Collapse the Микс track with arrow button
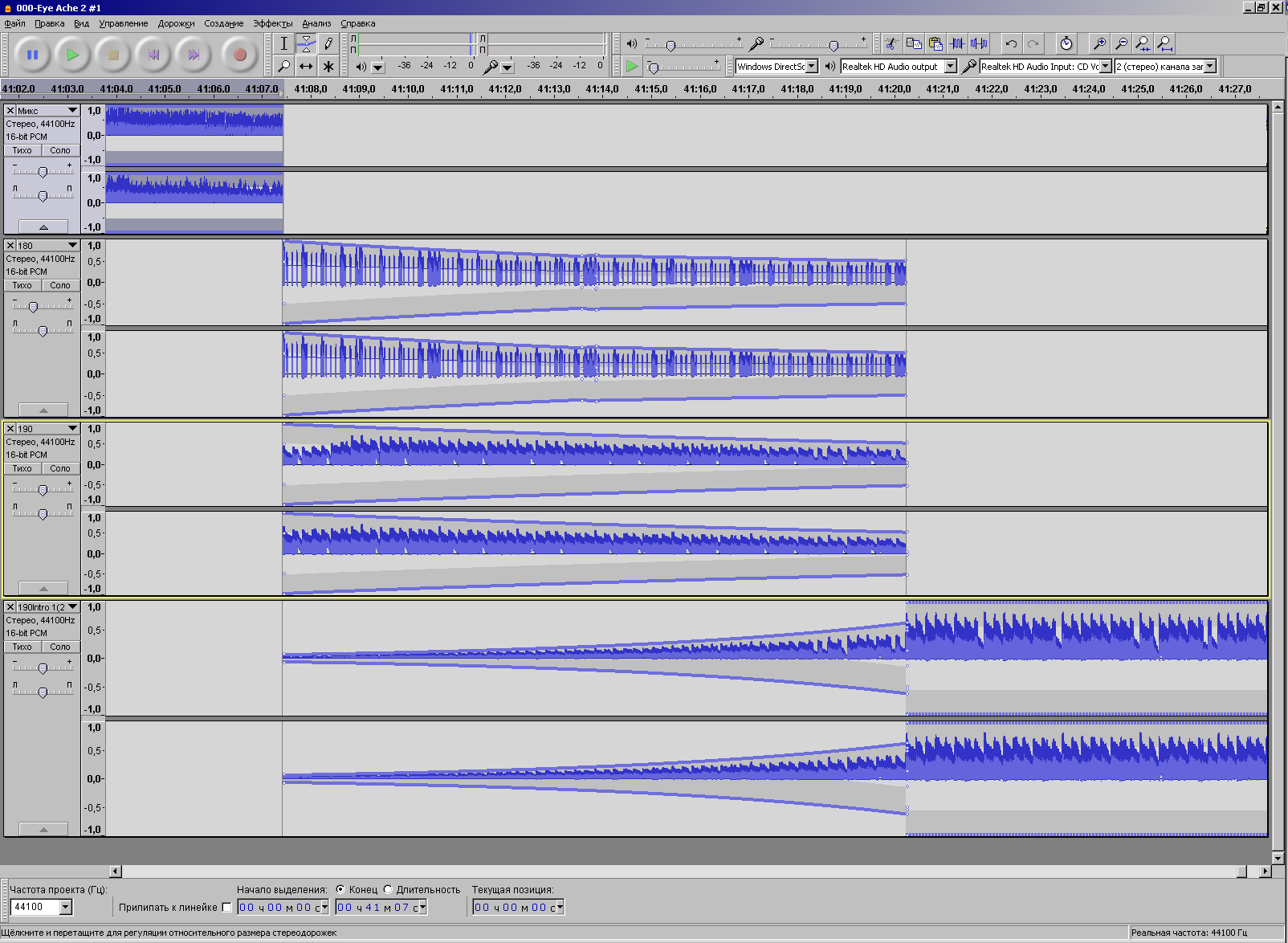Viewport: 1288px width, 943px height. click(43, 227)
